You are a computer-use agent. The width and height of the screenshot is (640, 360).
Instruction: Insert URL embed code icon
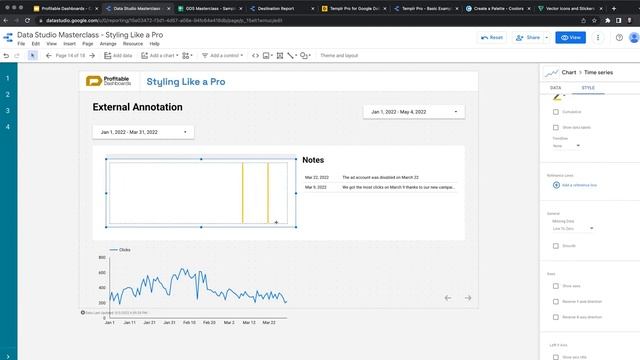256,56
